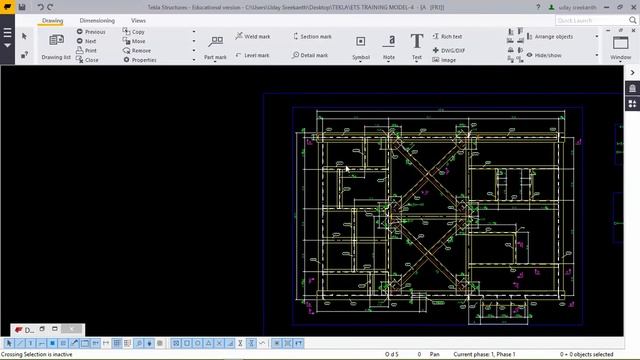Add Text with large T icon
Viewport: 640px width, 360px height.
tap(417, 47)
